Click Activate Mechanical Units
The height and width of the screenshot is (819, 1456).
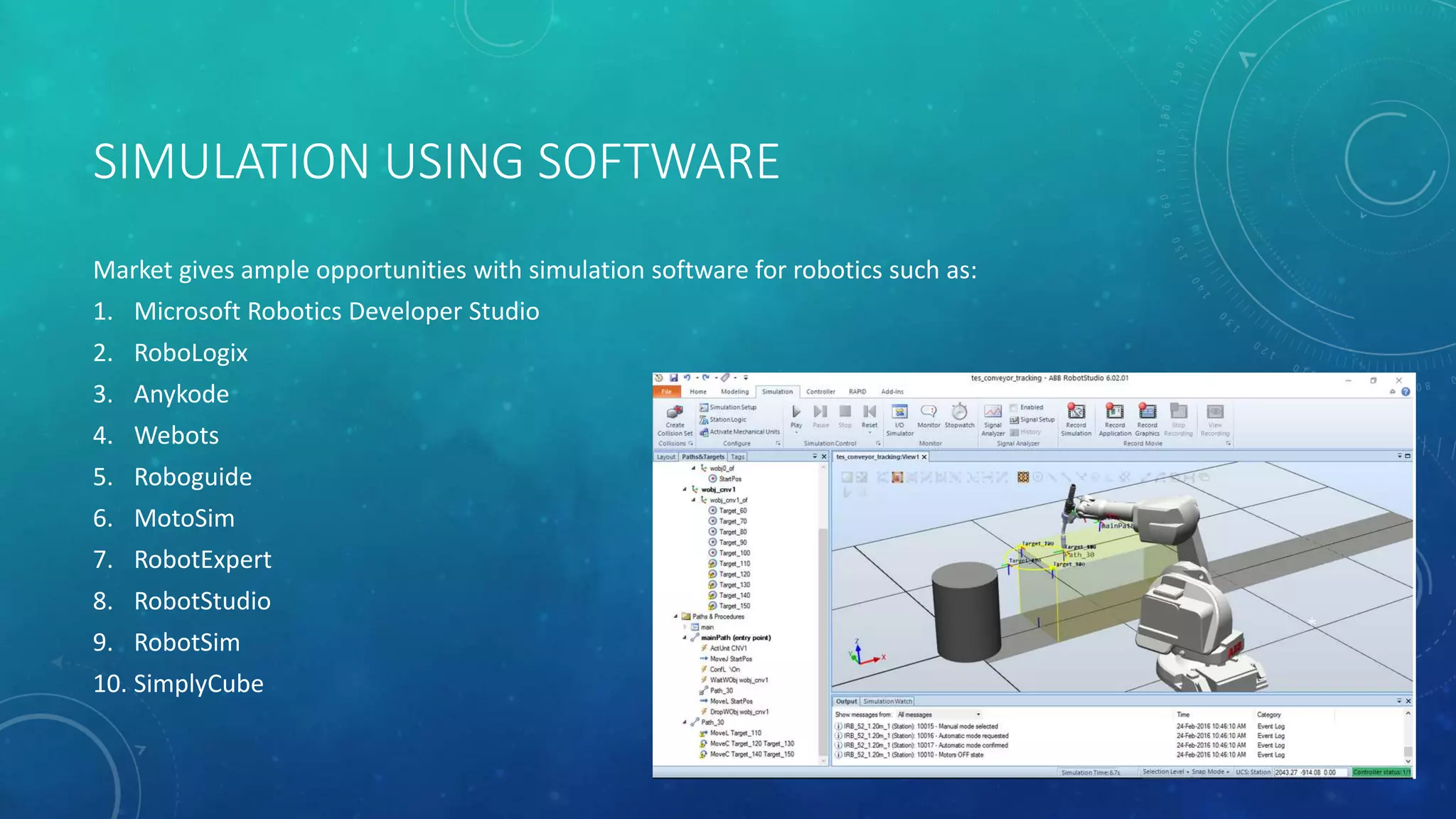point(739,432)
